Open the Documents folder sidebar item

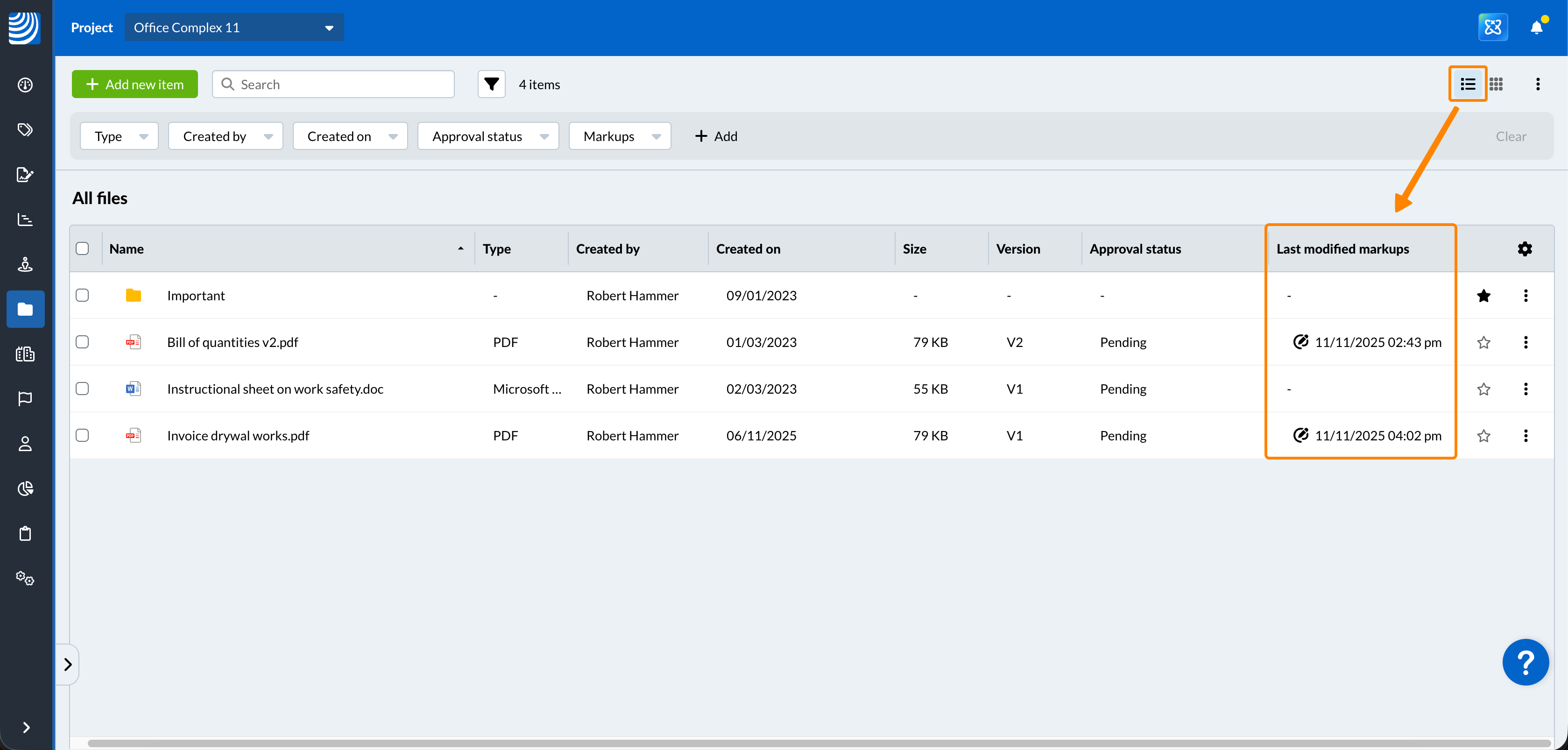click(25, 309)
